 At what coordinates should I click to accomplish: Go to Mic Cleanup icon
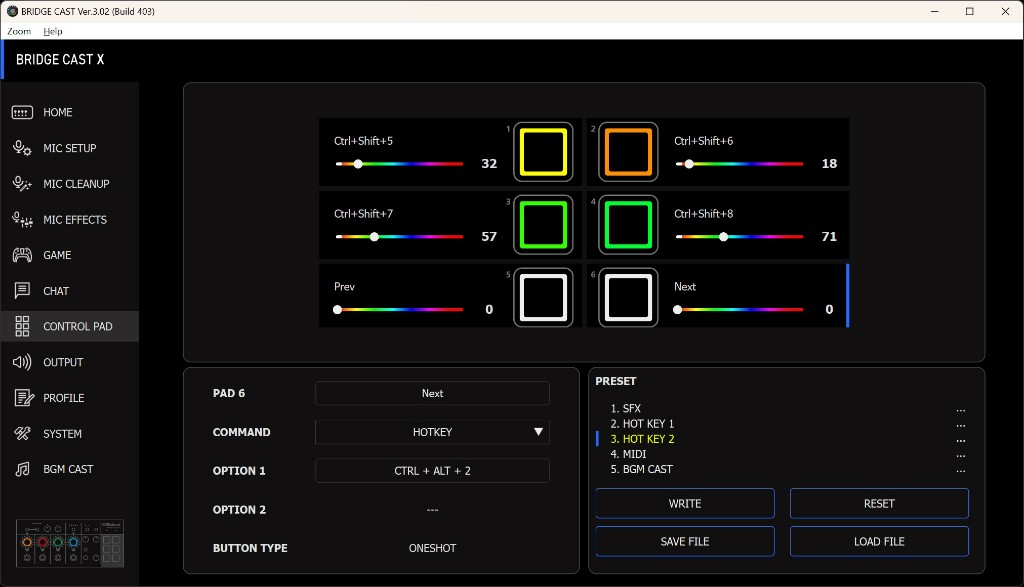pos(22,184)
